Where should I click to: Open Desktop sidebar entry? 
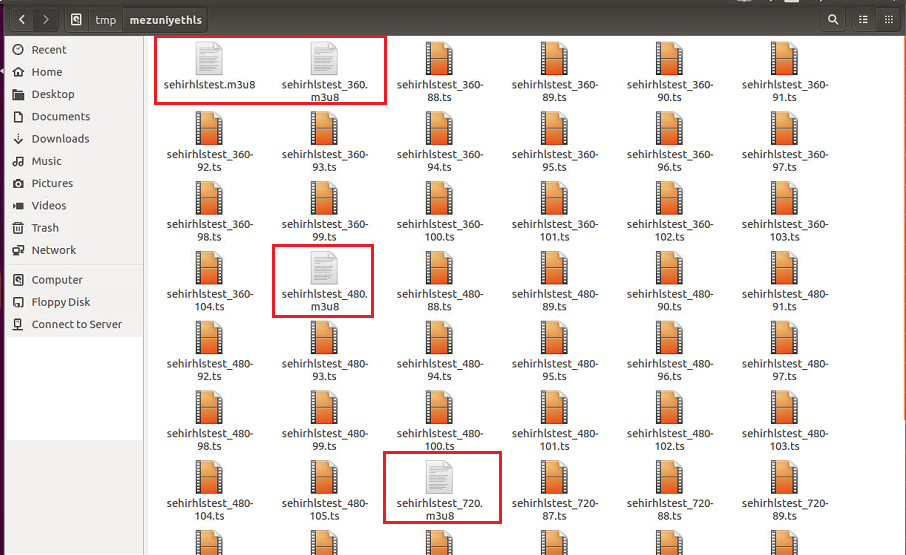pos(74,94)
